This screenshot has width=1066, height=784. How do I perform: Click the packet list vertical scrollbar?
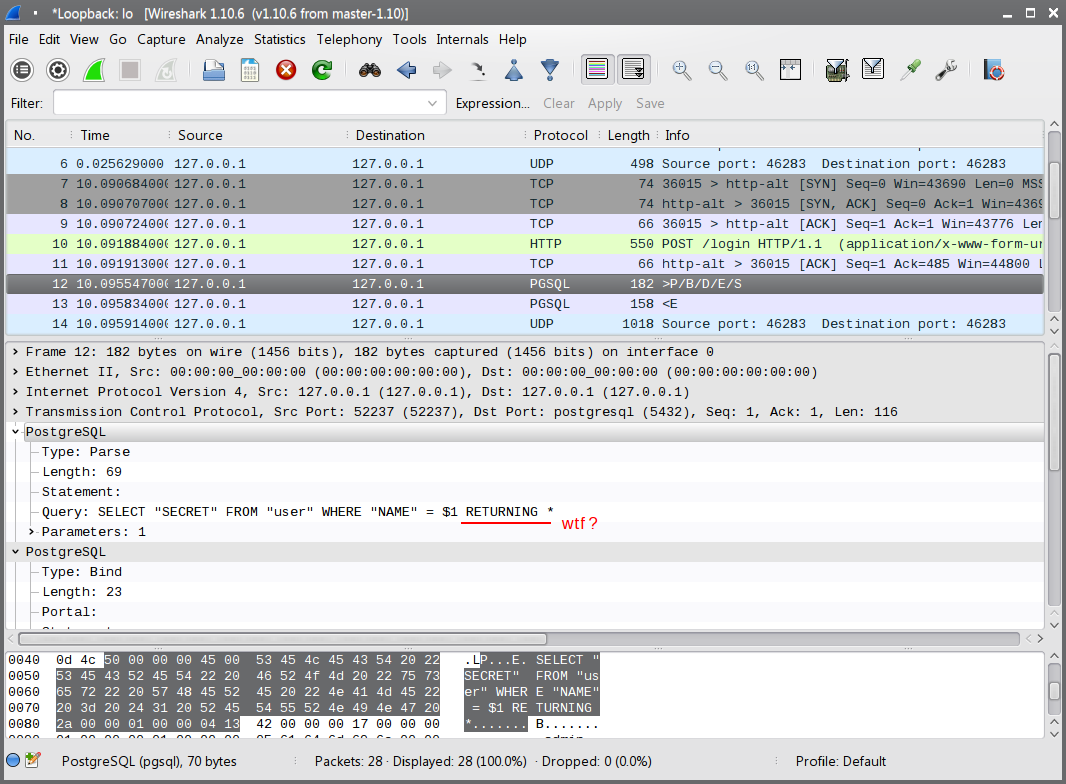pos(1054,190)
